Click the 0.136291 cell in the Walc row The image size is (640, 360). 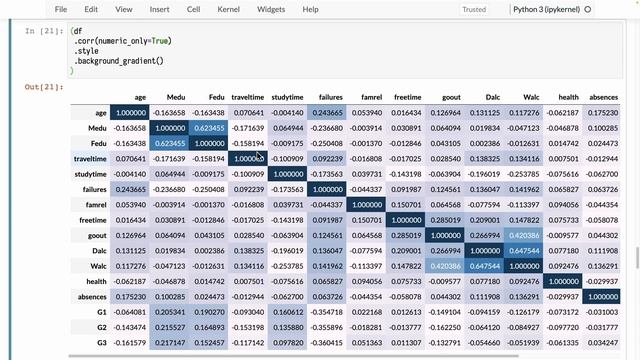click(602, 266)
